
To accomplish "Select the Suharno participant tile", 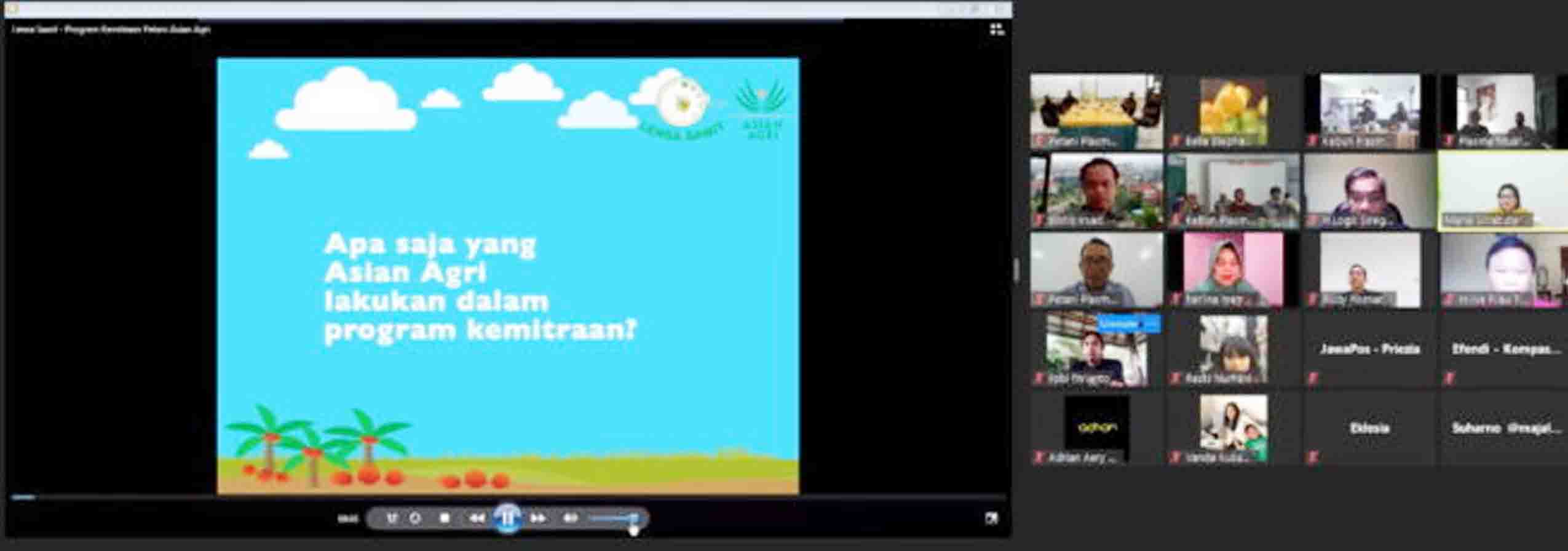I will (1505, 429).
